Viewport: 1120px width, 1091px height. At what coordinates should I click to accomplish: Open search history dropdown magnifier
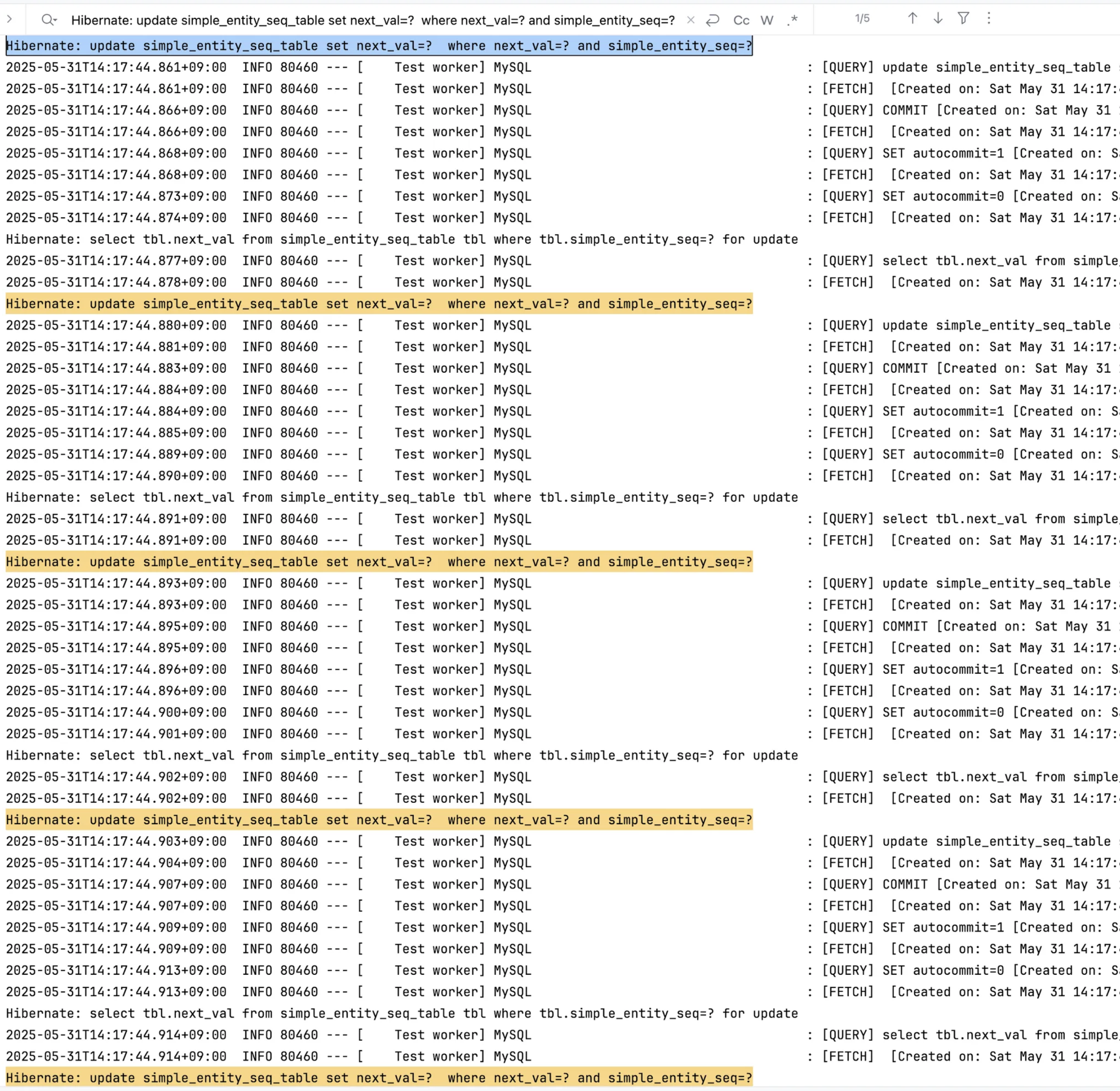click(x=49, y=20)
